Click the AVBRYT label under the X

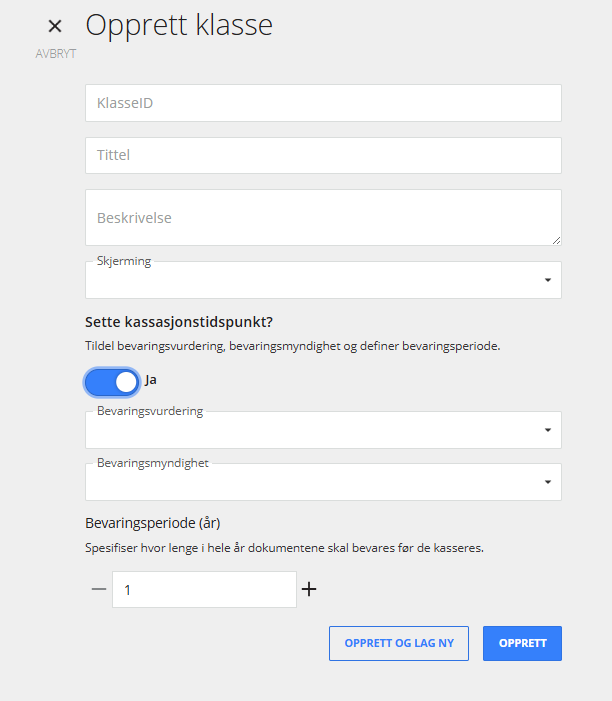tap(56, 54)
